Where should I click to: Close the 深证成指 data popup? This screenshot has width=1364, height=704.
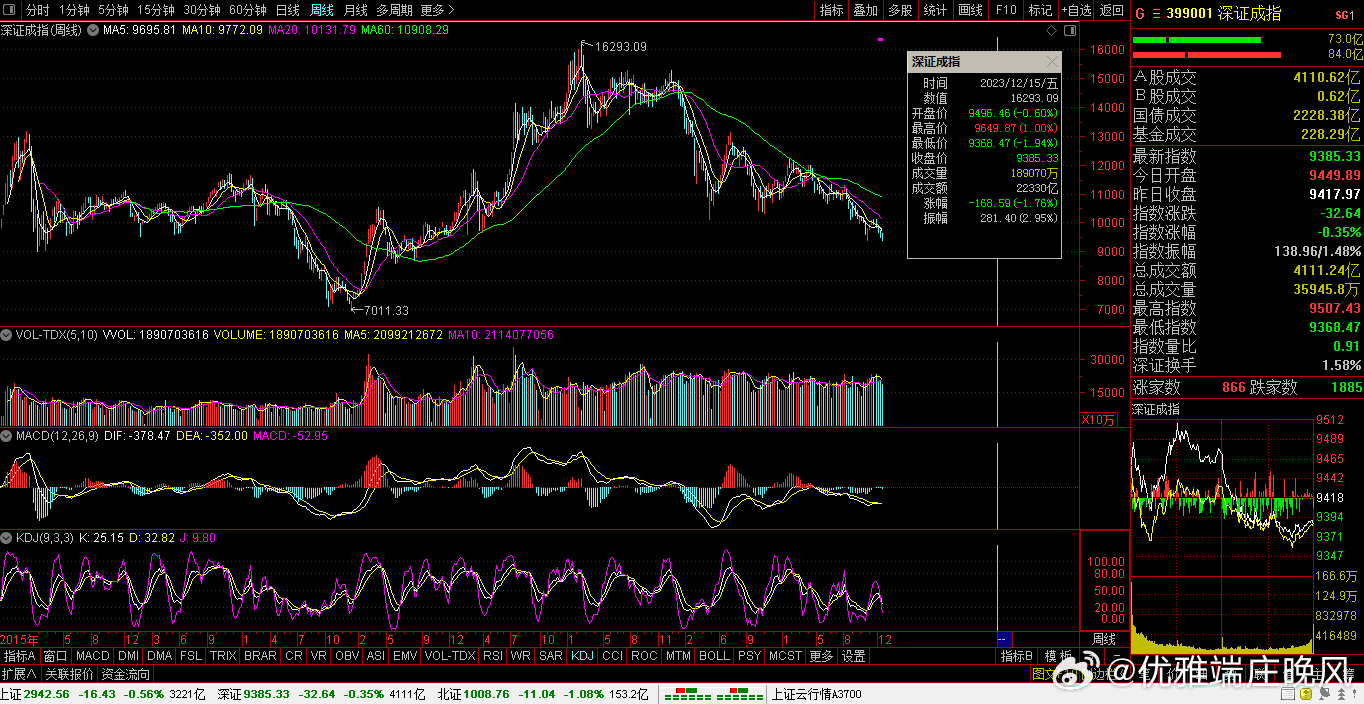[1051, 62]
